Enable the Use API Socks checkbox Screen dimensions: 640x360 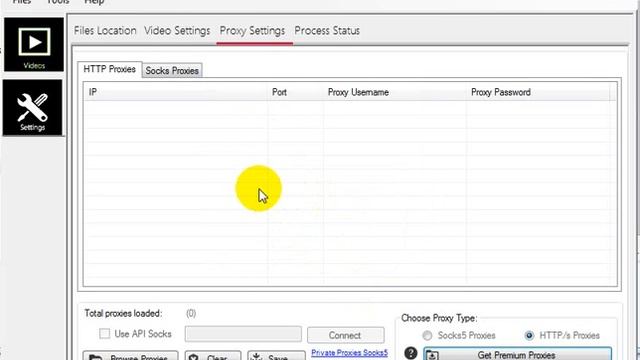point(104,334)
